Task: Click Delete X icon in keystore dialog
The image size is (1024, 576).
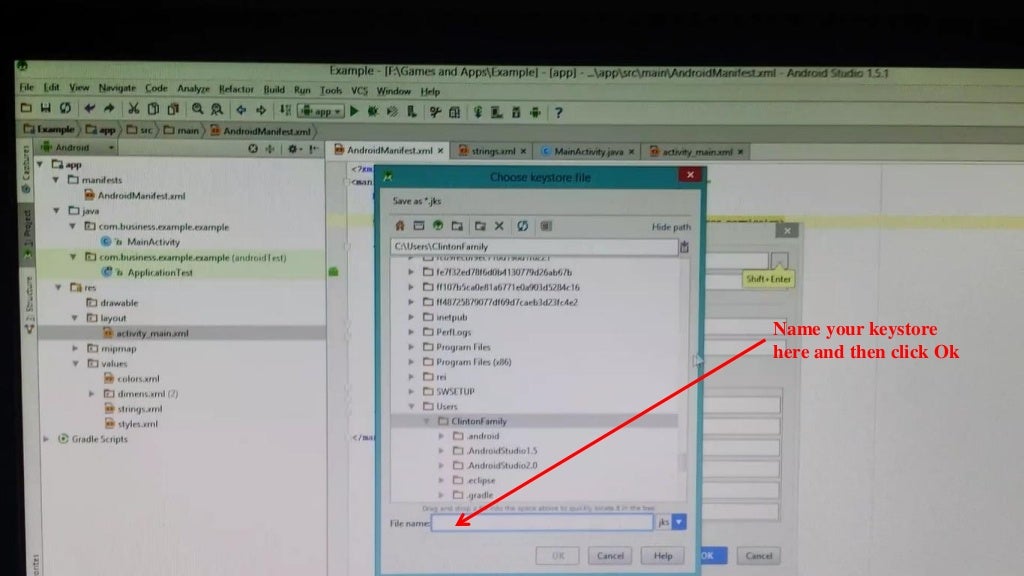Action: pyautogui.click(x=499, y=226)
